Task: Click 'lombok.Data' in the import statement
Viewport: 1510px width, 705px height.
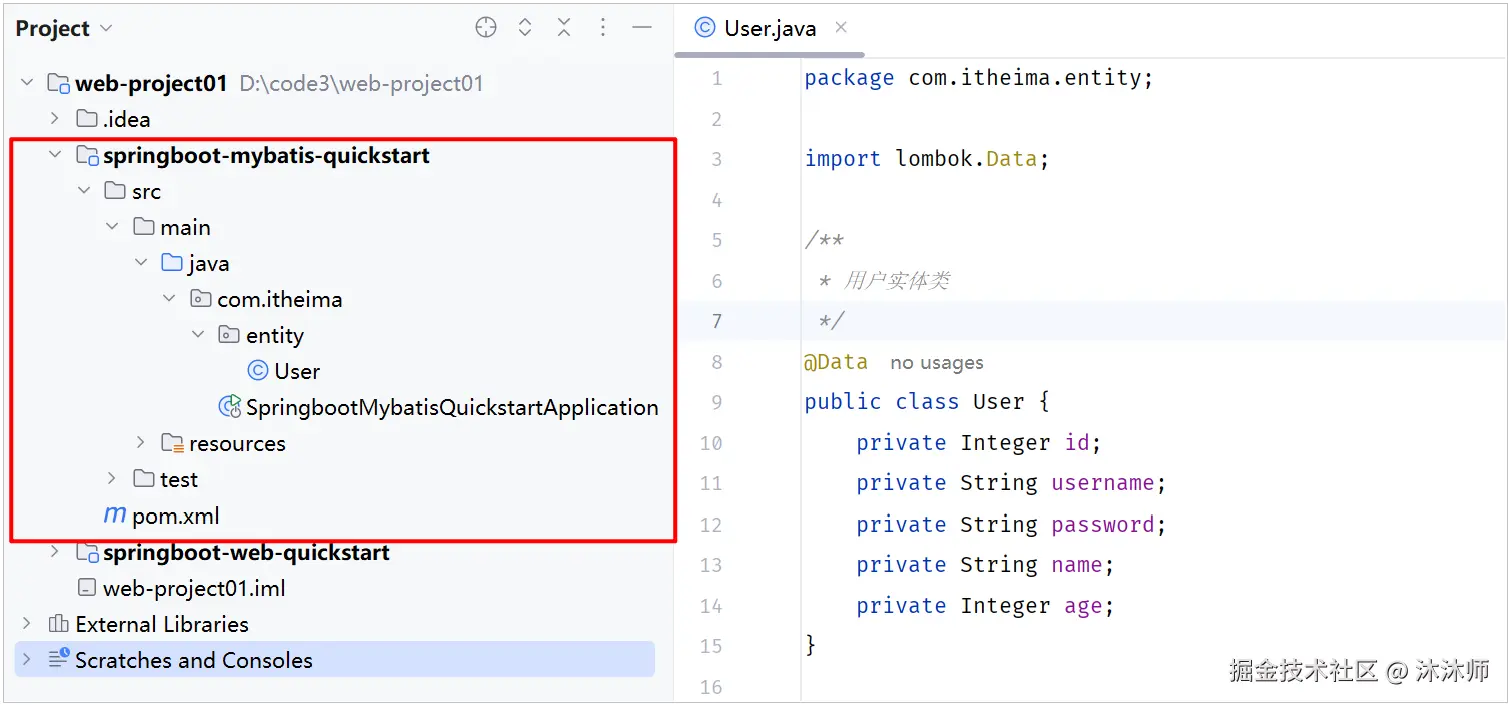Action: pos(967,159)
